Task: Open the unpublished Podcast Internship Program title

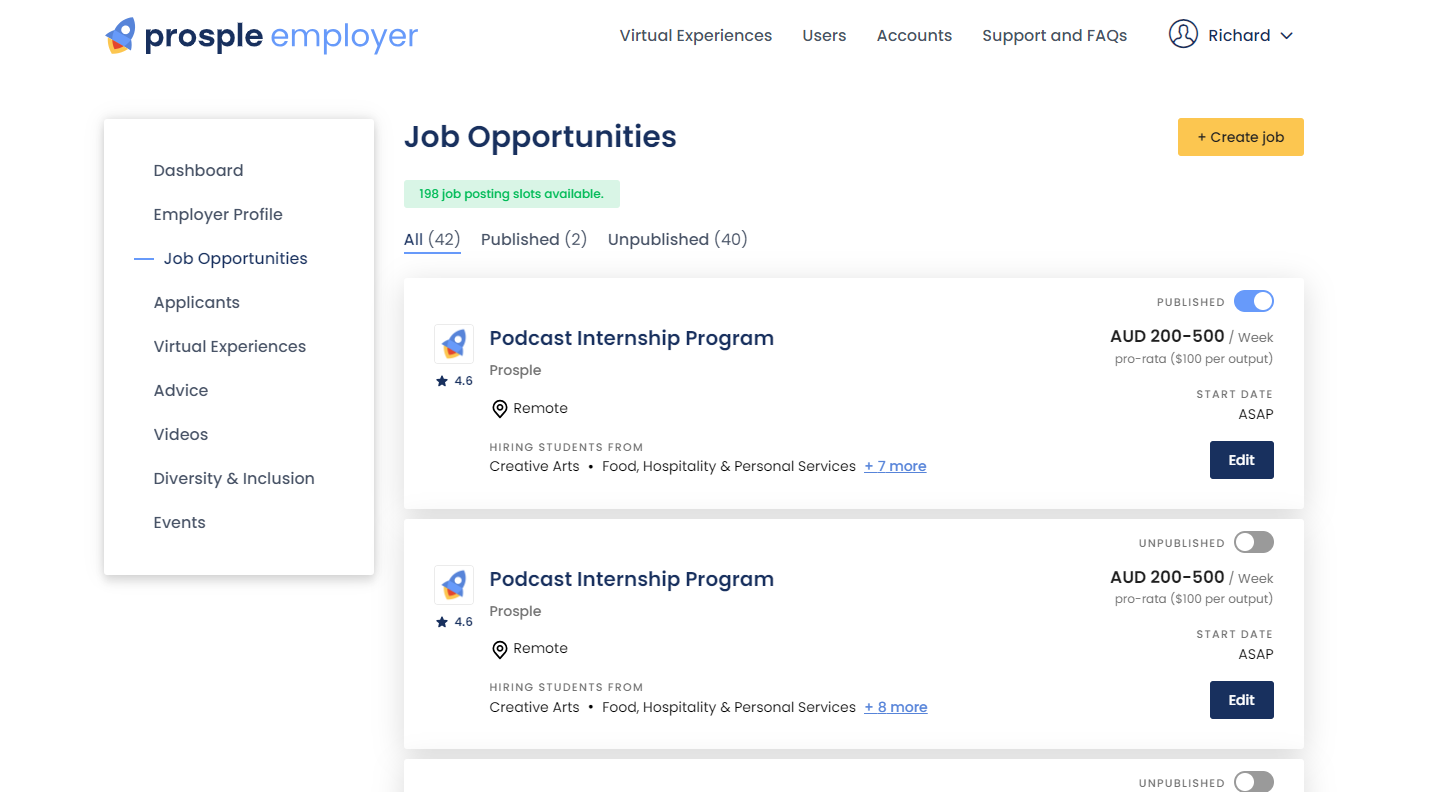Action: click(632, 579)
